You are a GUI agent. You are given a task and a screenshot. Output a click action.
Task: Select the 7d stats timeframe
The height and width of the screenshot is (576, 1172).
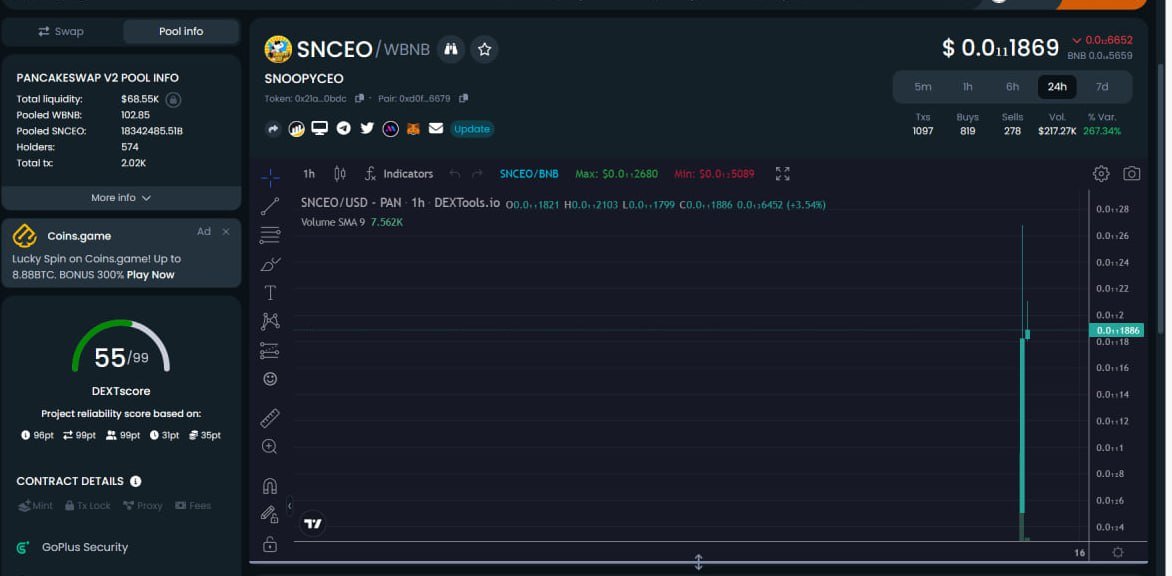click(1102, 87)
